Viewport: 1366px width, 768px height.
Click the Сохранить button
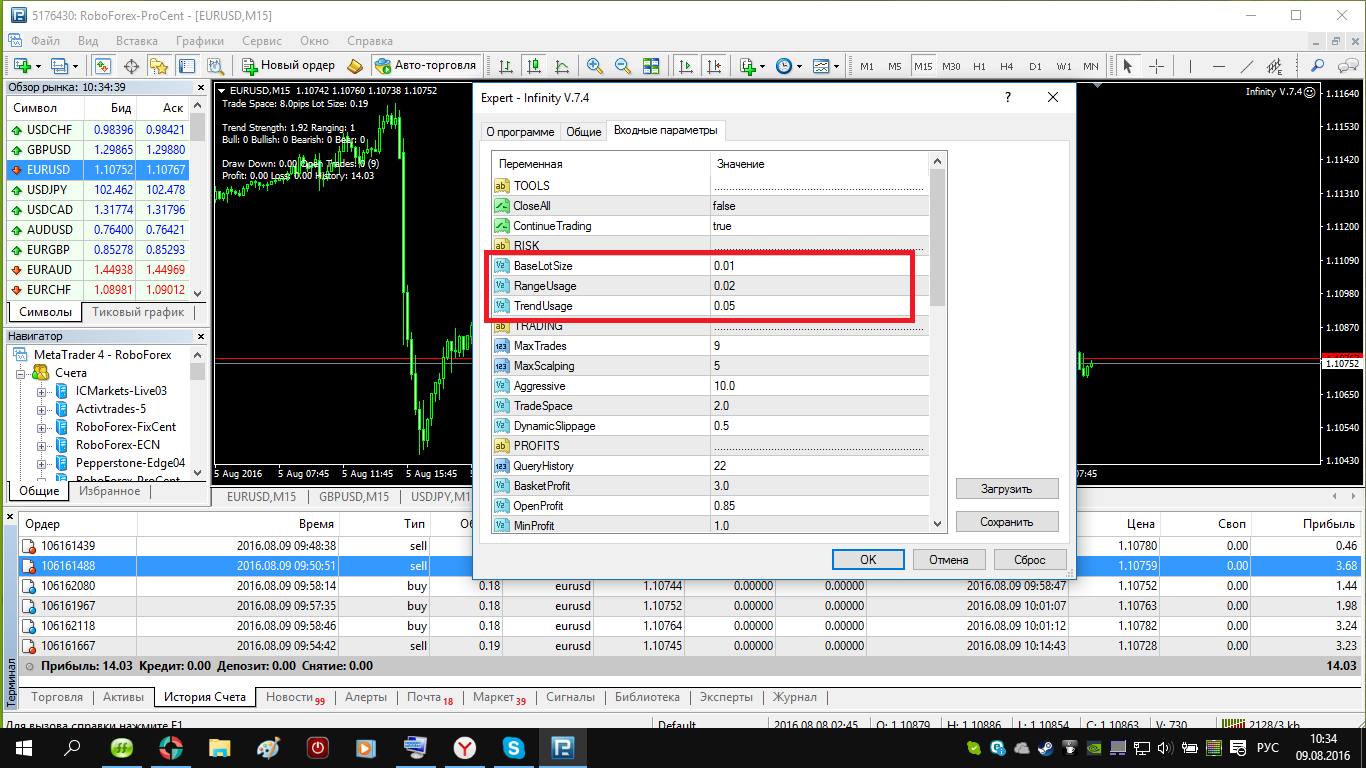point(1007,522)
